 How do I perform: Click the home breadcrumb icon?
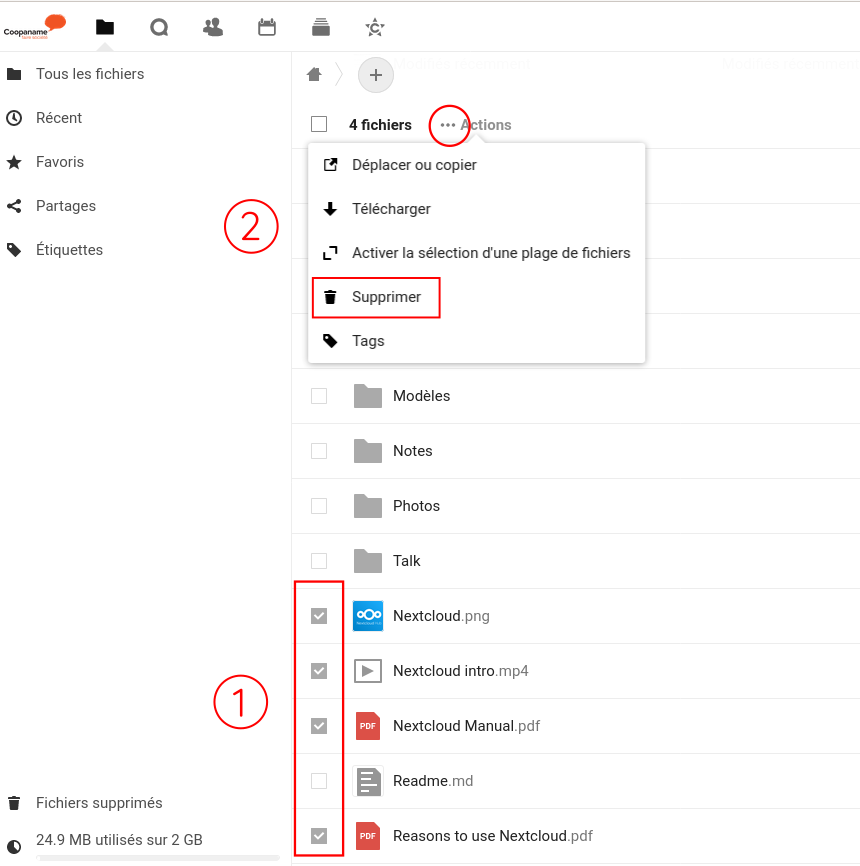[x=314, y=74]
